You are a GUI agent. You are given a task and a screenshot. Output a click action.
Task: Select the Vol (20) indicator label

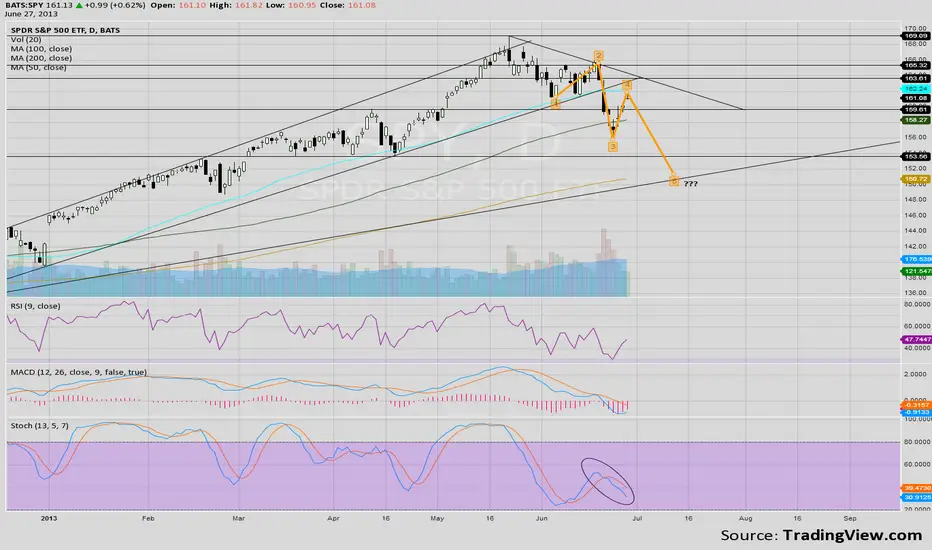27,39
